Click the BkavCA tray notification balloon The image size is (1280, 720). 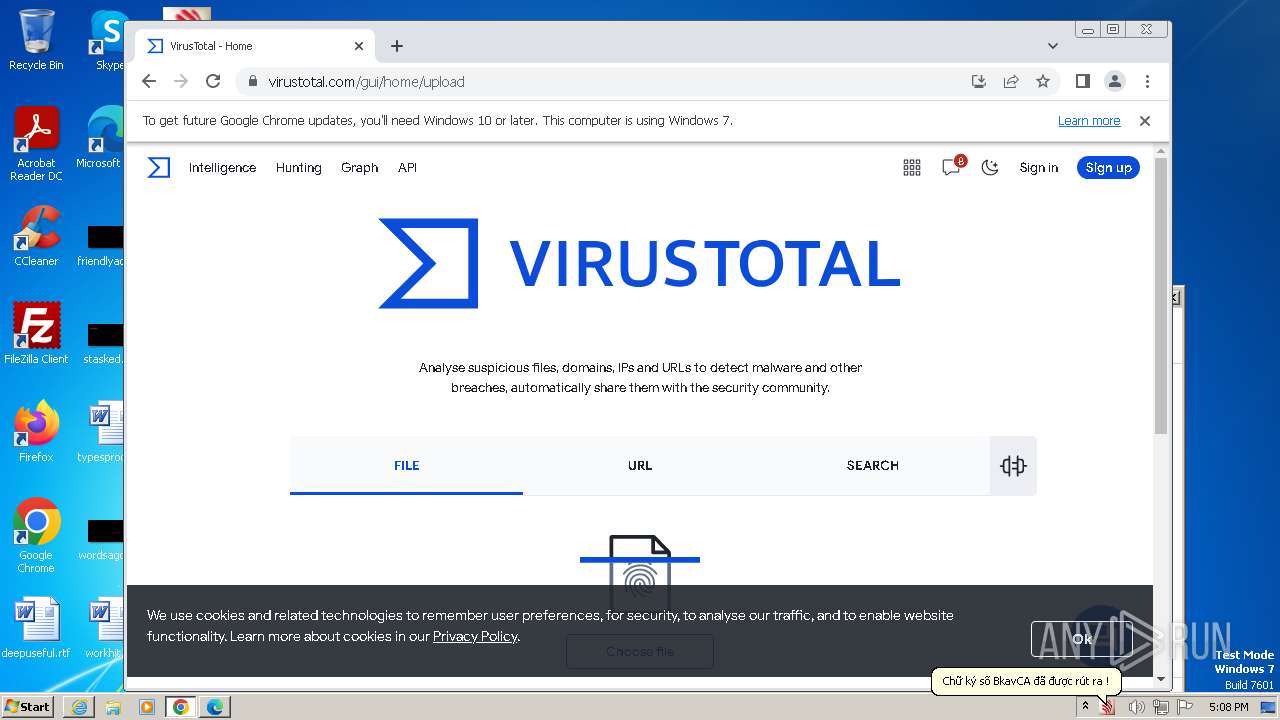tap(1026, 681)
